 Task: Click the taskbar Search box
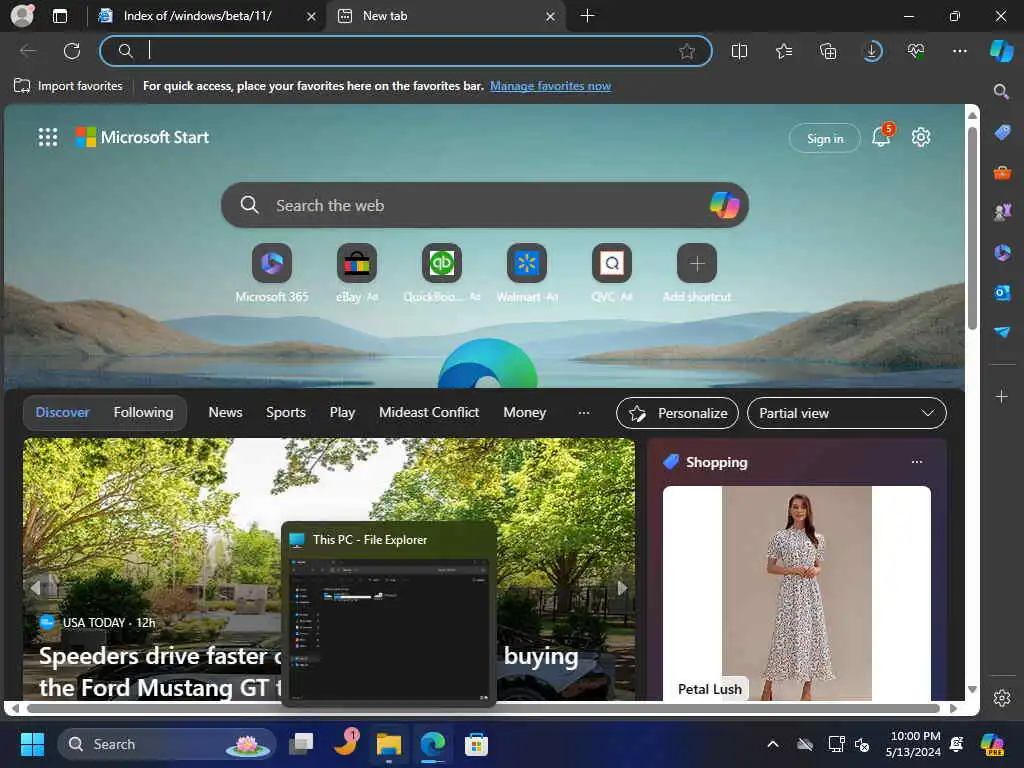point(167,744)
